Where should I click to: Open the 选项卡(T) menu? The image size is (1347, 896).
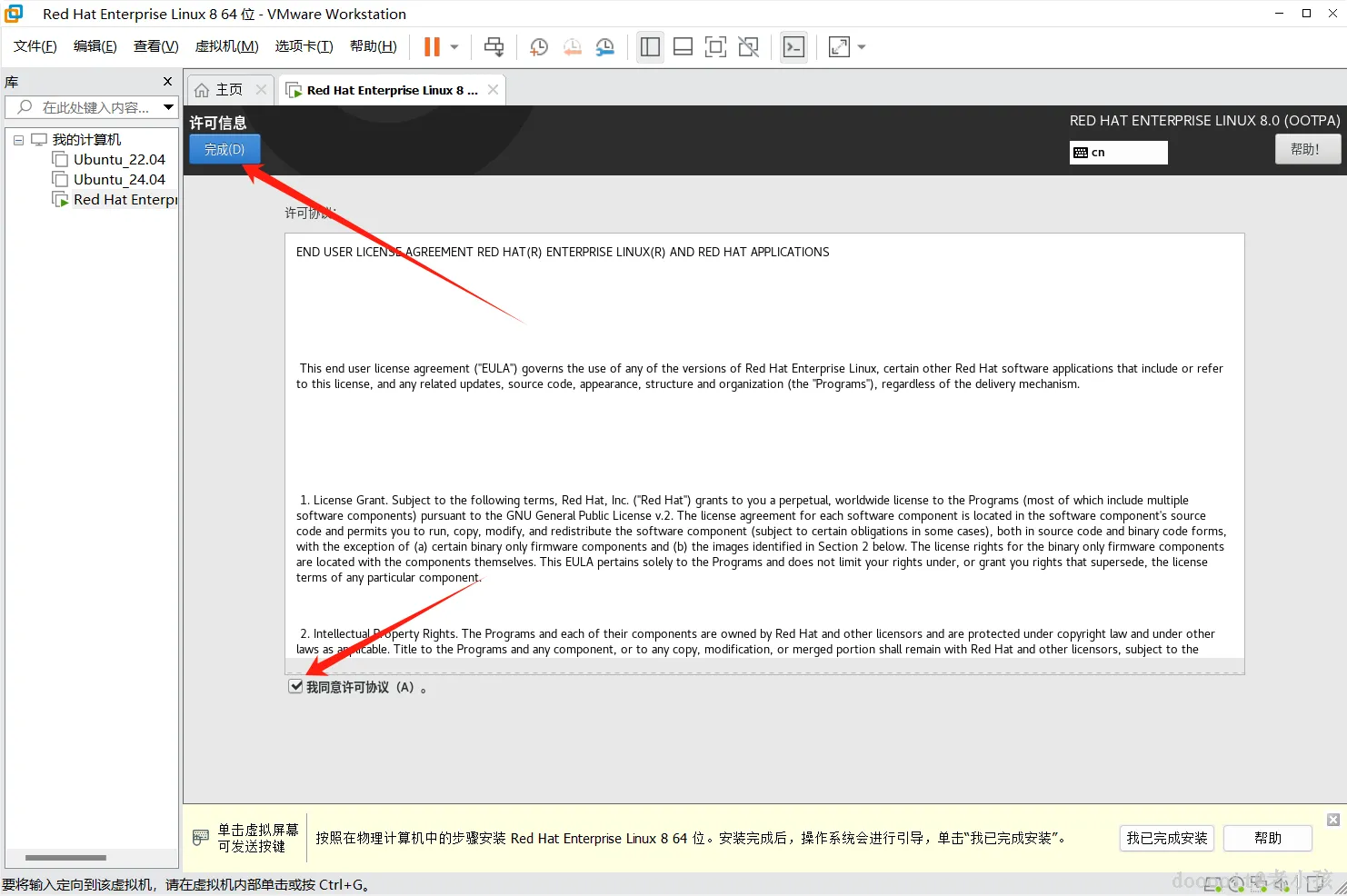click(x=304, y=46)
